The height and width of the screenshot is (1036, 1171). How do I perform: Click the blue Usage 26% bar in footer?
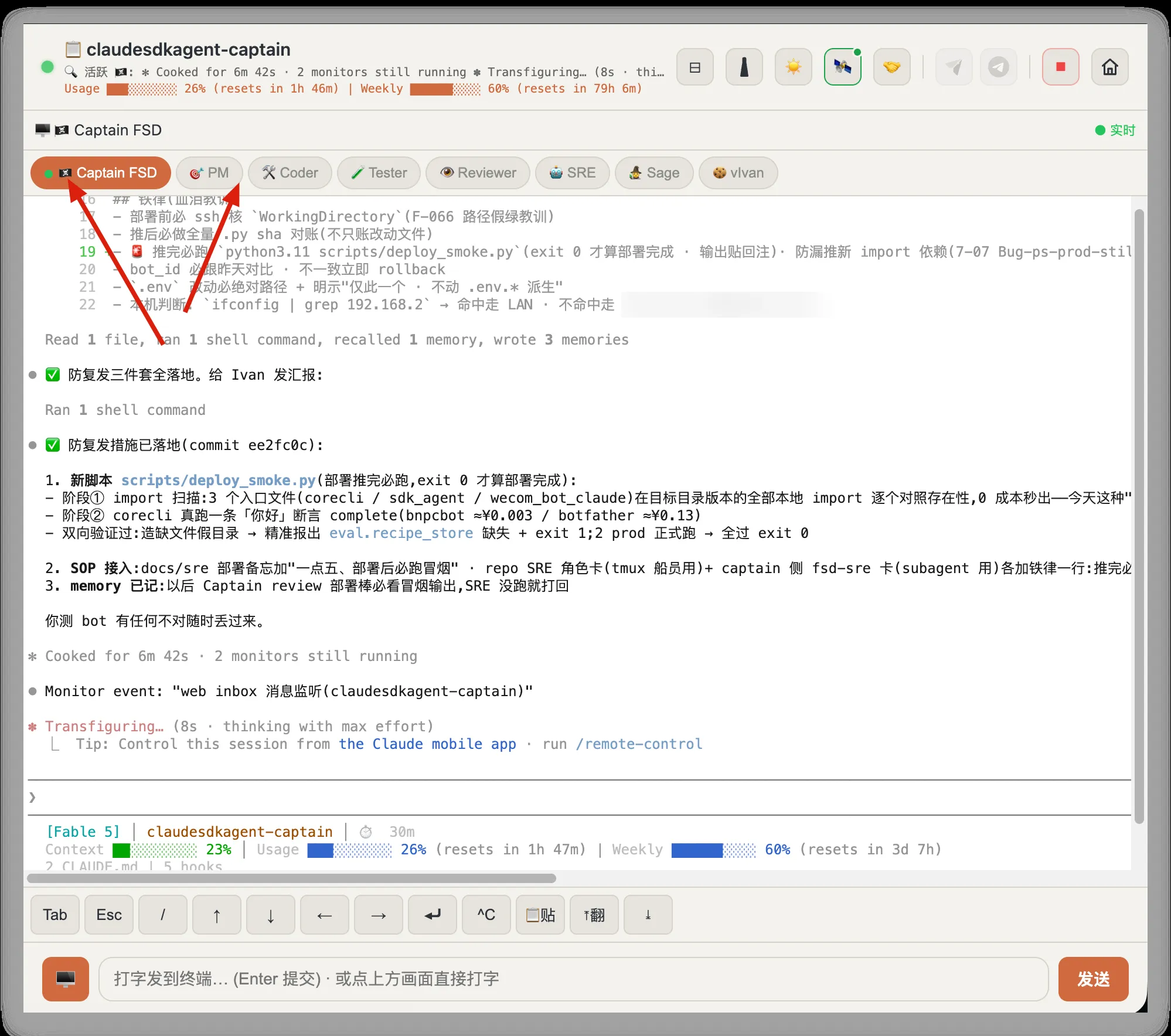(x=349, y=850)
